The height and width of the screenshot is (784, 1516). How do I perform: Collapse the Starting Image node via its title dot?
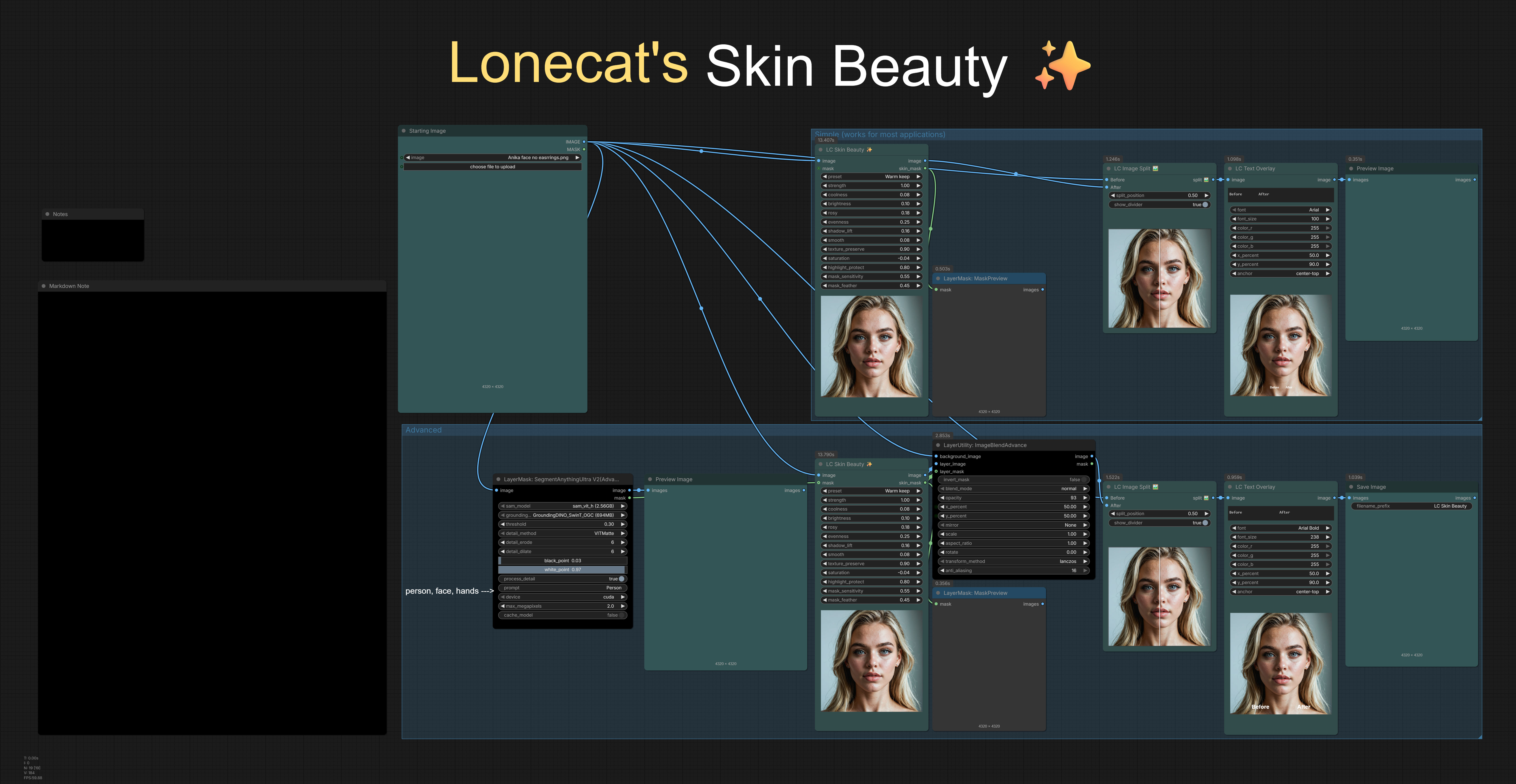(404, 131)
